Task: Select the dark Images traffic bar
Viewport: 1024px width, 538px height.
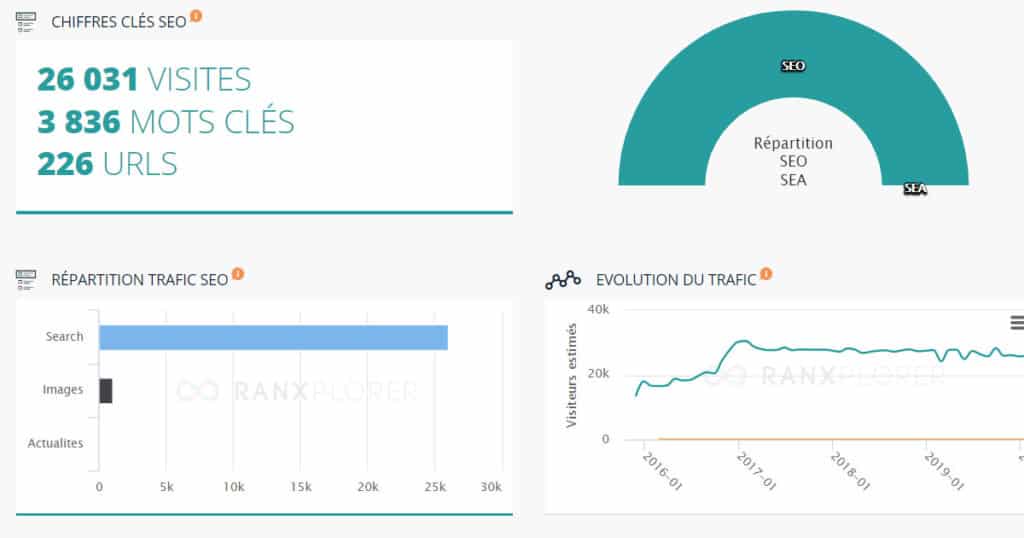Action: click(x=106, y=390)
